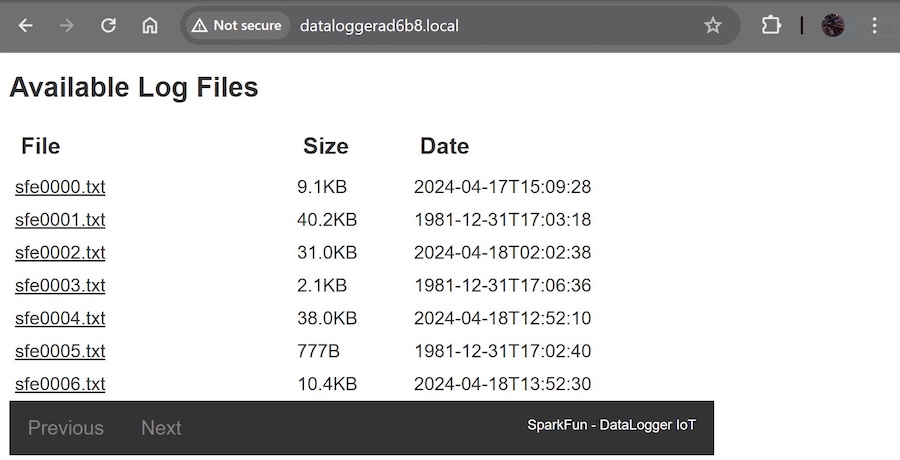Image resolution: width=900 pixels, height=460 pixels.
Task: Open the extensions puzzle icon
Action: (771, 25)
